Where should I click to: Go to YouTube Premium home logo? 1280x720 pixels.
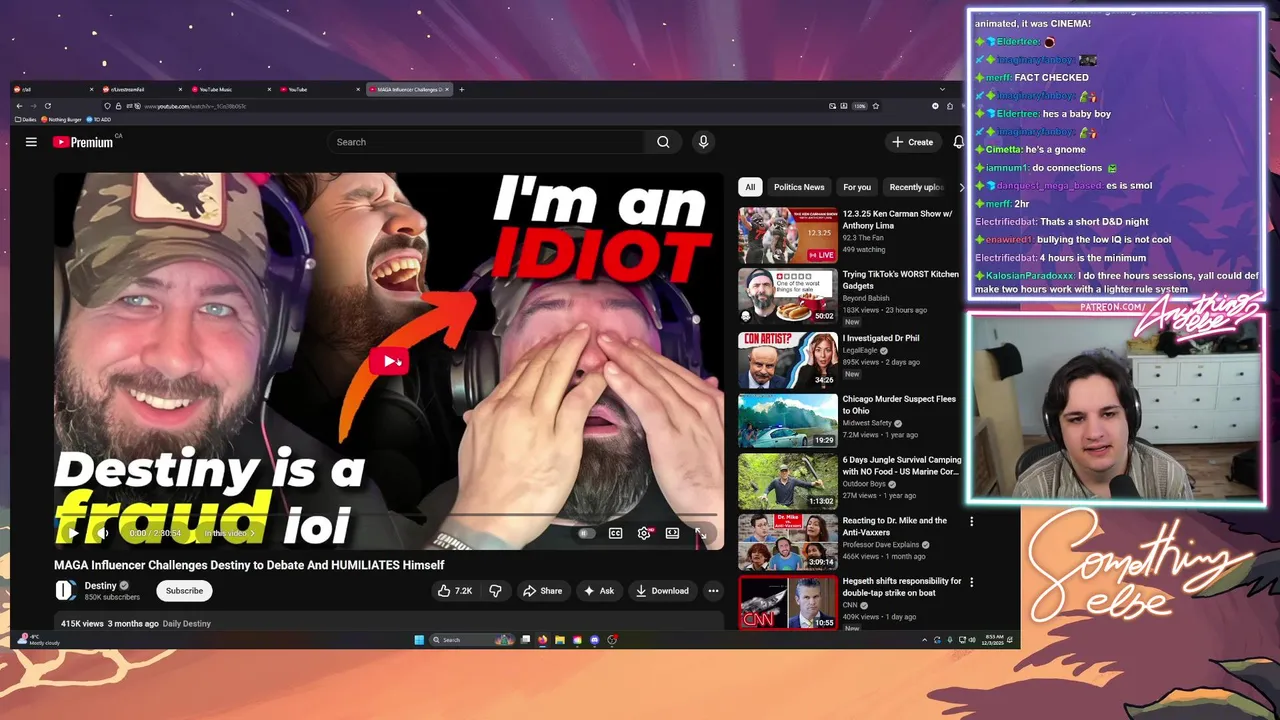point(83,142)
